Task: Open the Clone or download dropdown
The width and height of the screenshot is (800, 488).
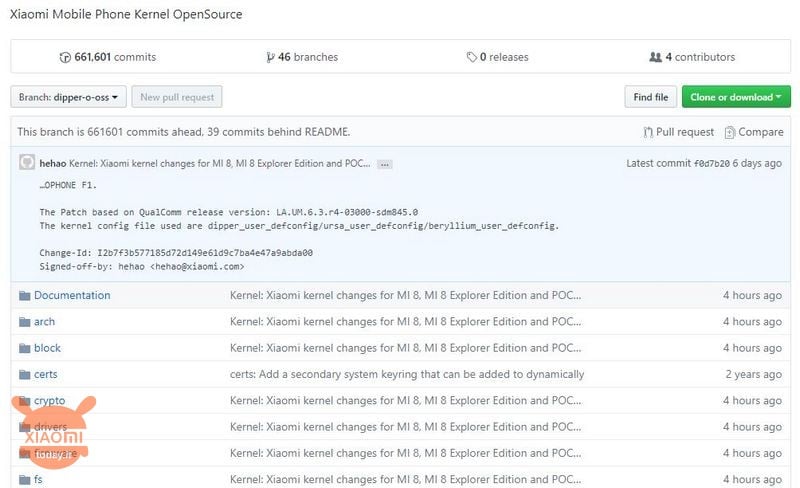Action: [x=736, y=97]
